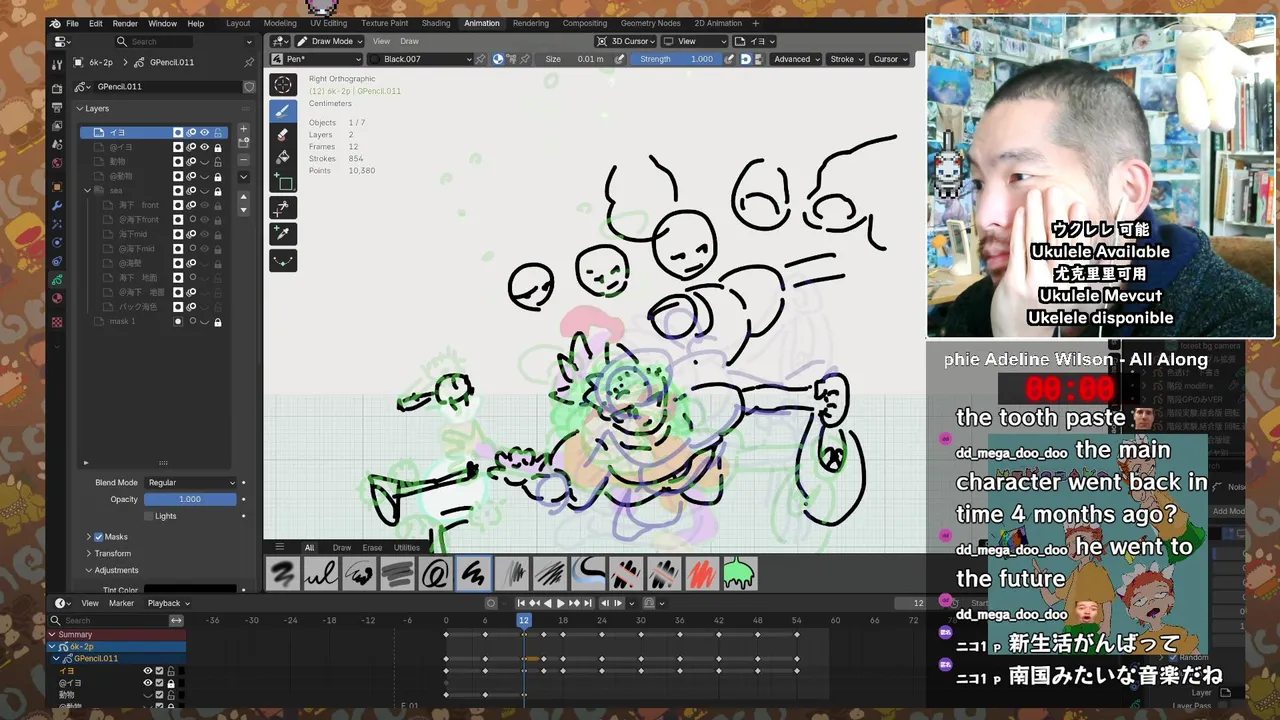
Task: Open the Window menu
Action: point(162,23)
